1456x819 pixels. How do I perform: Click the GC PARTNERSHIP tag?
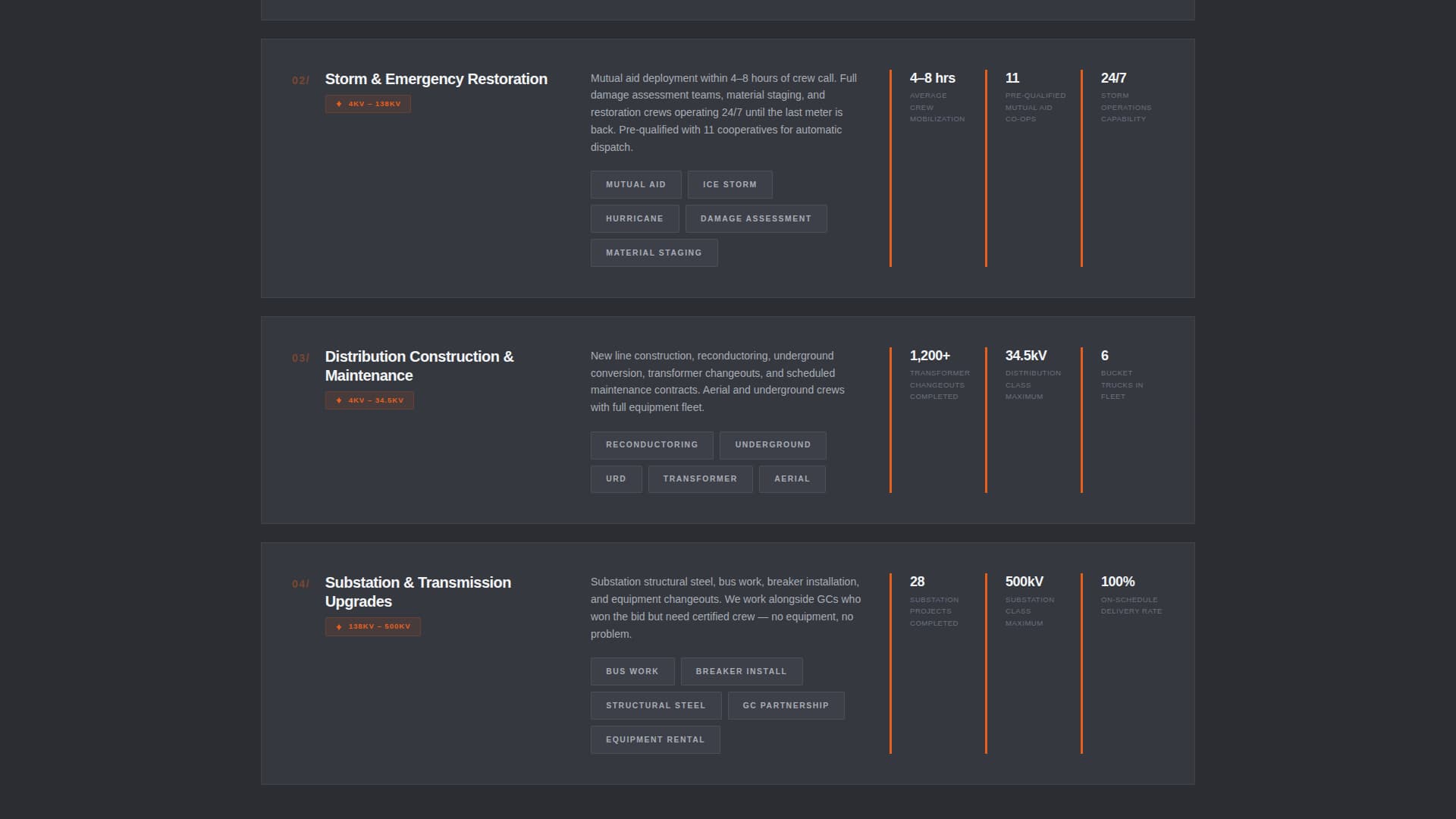pyautogui.click(x=786, y=705)
